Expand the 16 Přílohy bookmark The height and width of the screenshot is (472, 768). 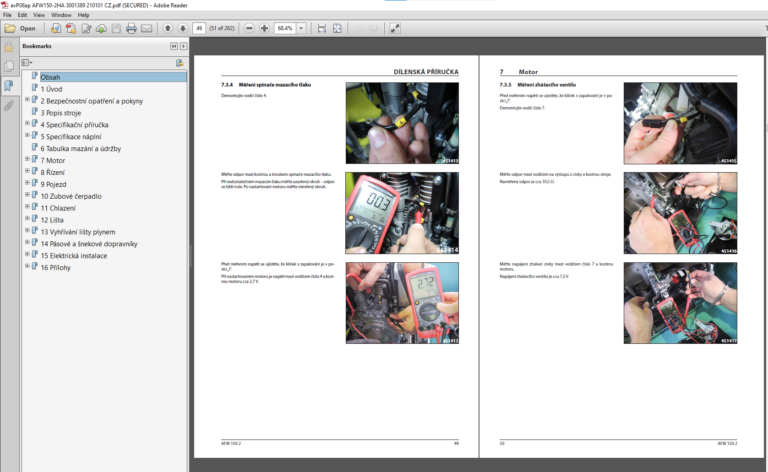pos(27,266)
